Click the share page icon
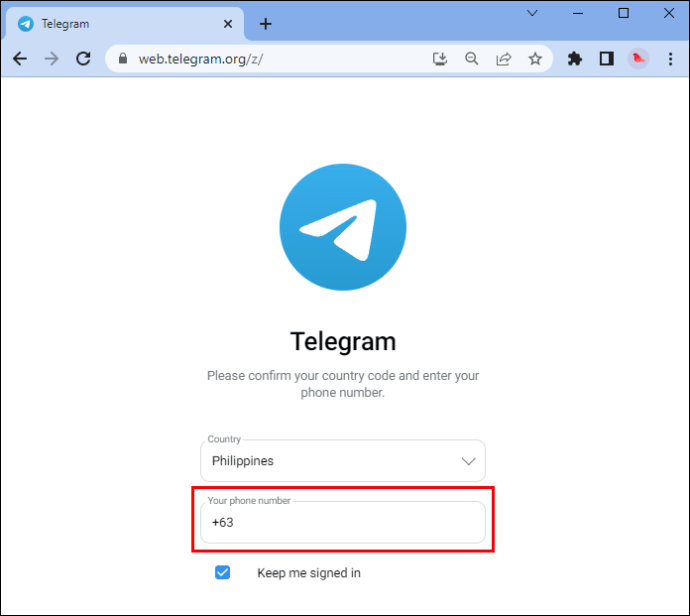This screenshot has height=616, width=690. 503,59
